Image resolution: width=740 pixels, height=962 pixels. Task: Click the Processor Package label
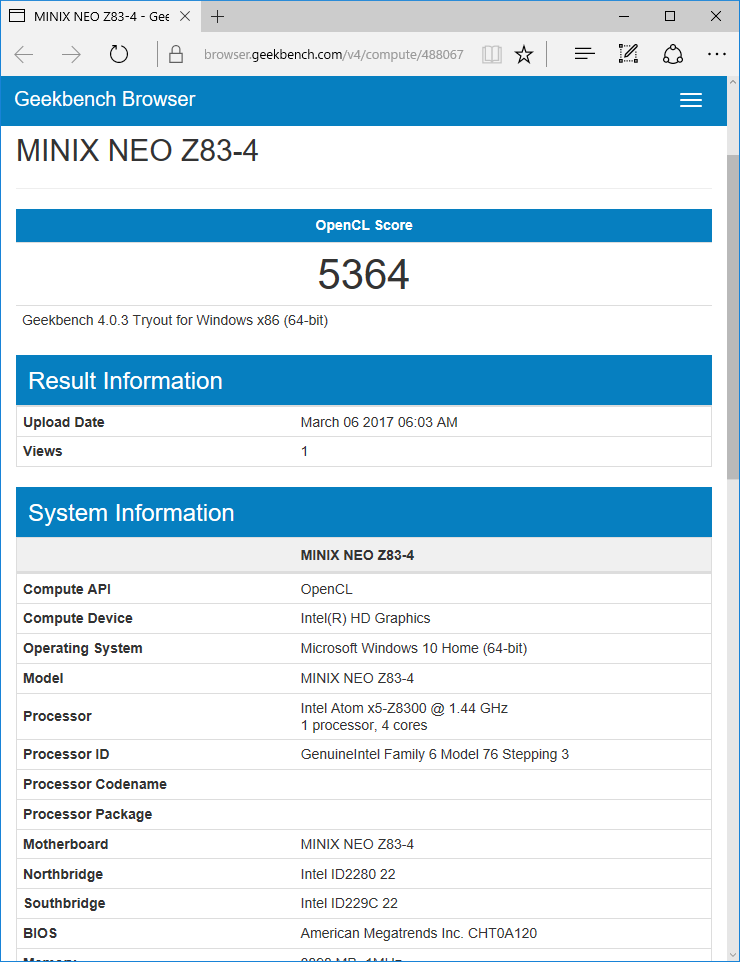(x=88, y=814)
